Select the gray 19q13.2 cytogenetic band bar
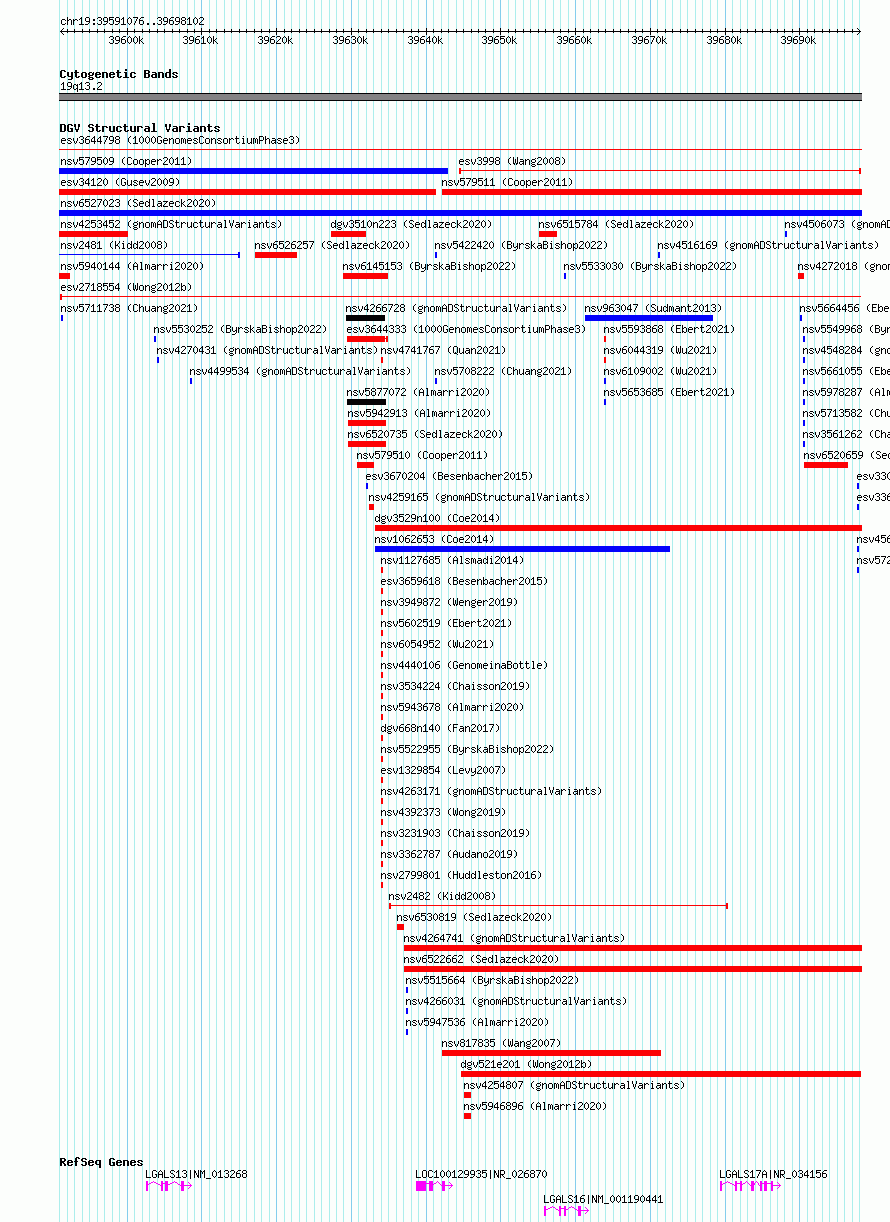Image resolution: width=890 pixels, height=1222 pixels. 460,97
